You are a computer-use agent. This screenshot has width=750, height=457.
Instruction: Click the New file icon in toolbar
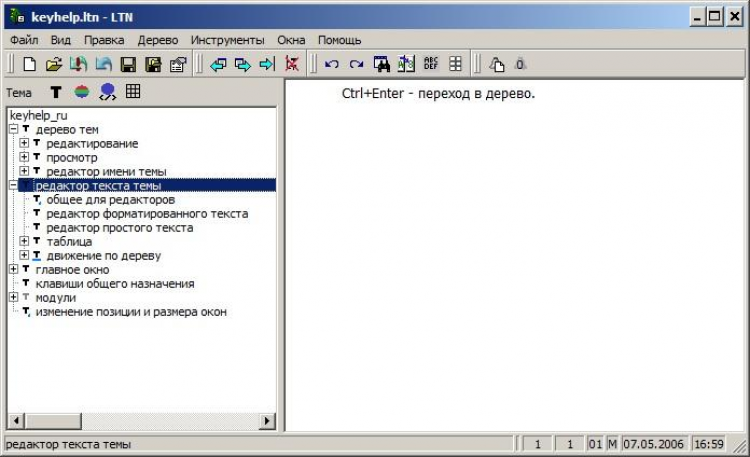click(x=30, y=64)
